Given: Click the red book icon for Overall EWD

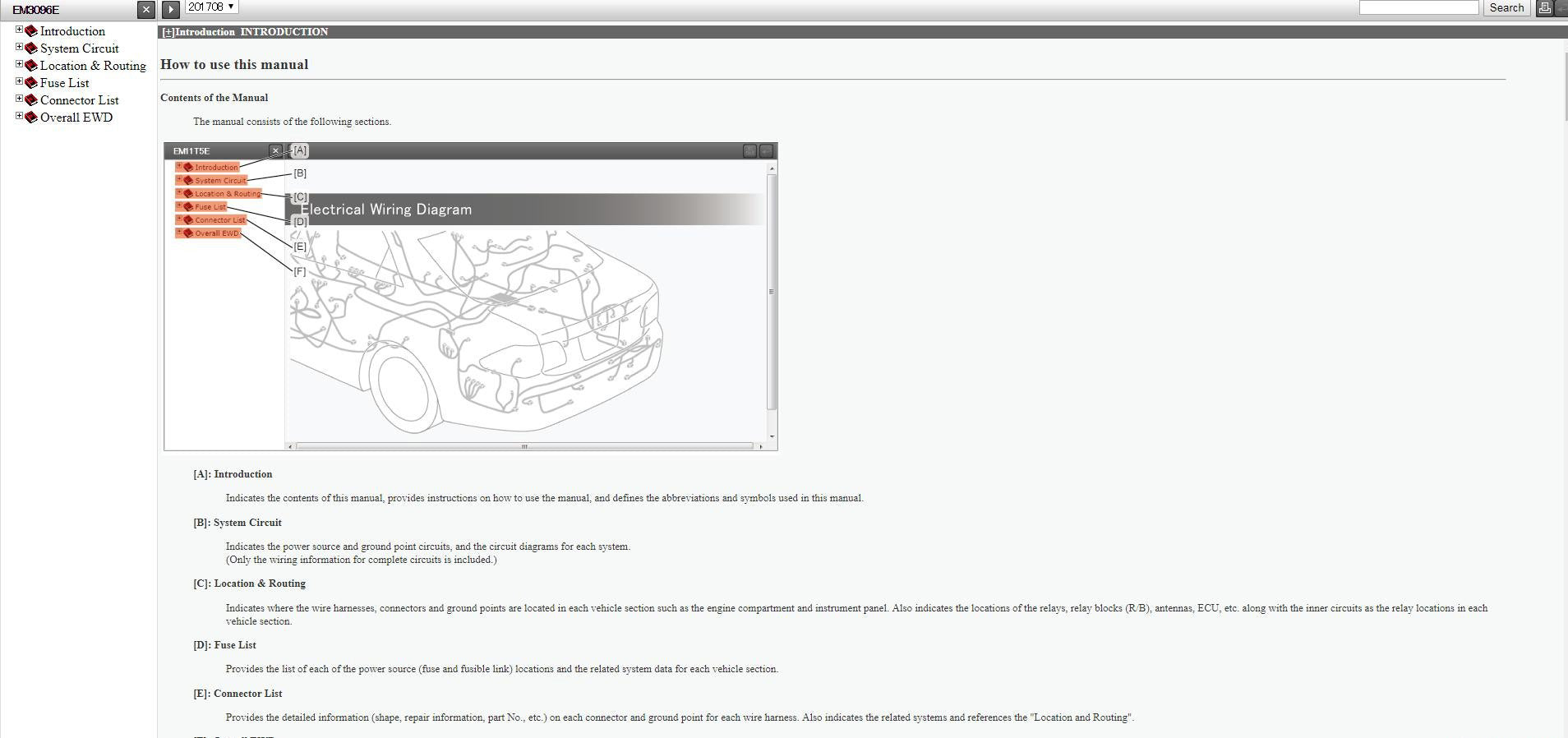Looking at the screenshot, I should [31, 118].
